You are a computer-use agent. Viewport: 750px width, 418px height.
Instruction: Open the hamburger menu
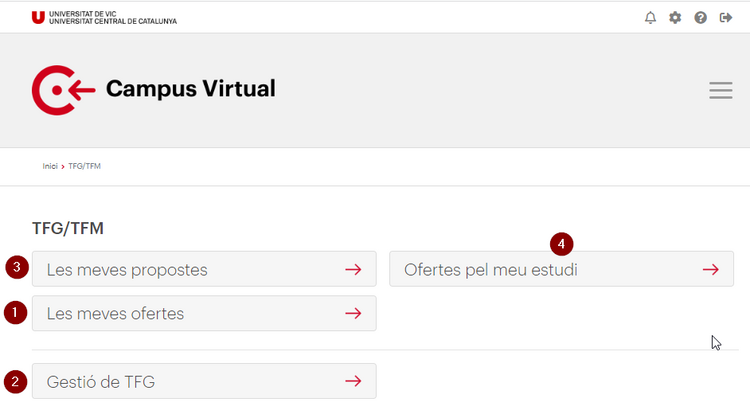click(x=721, y=90)
